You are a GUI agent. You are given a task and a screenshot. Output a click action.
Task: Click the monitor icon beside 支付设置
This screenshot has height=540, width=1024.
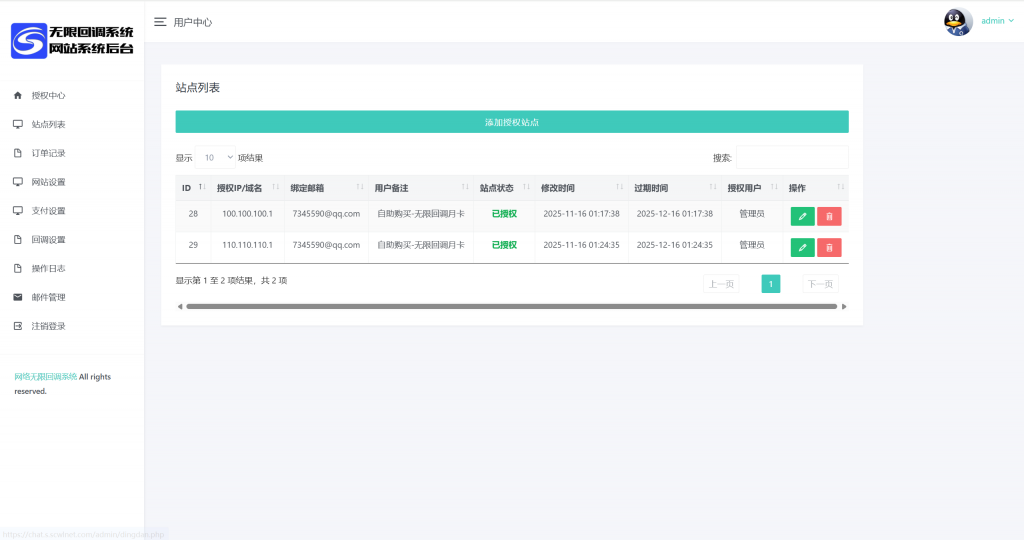tap(18, 210)
